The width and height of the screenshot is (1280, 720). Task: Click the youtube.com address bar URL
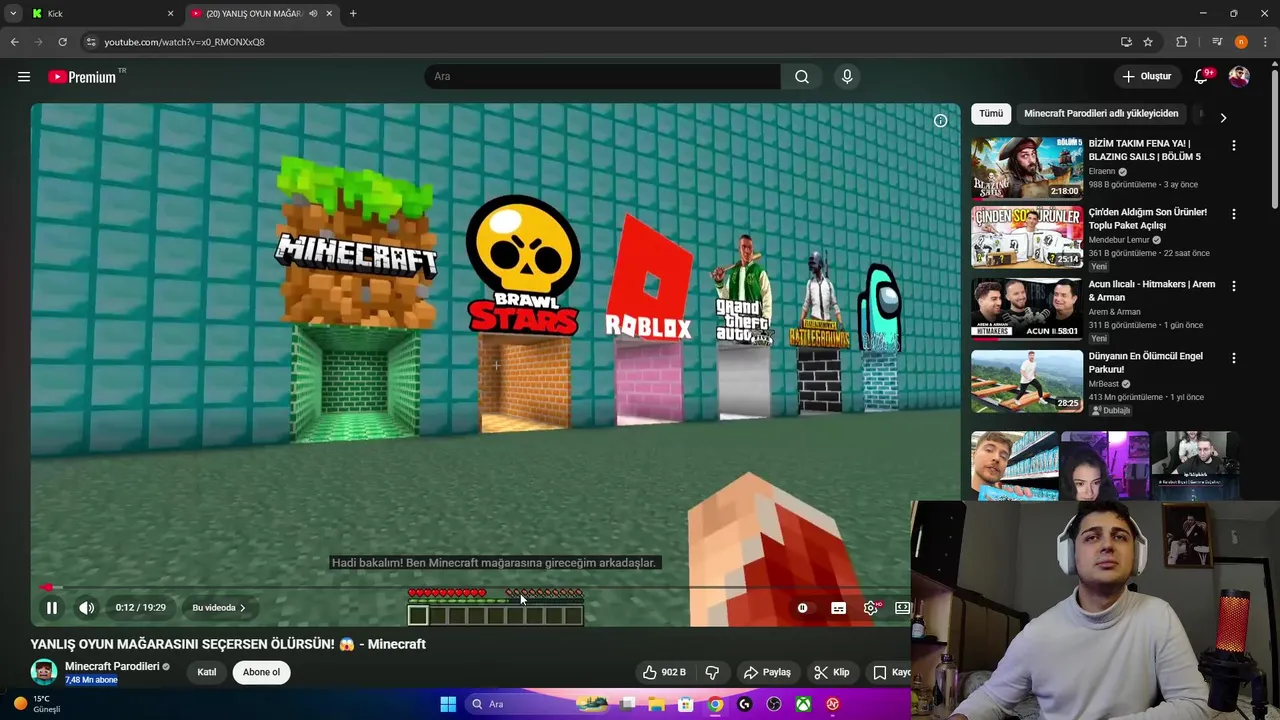click(185, 42)
